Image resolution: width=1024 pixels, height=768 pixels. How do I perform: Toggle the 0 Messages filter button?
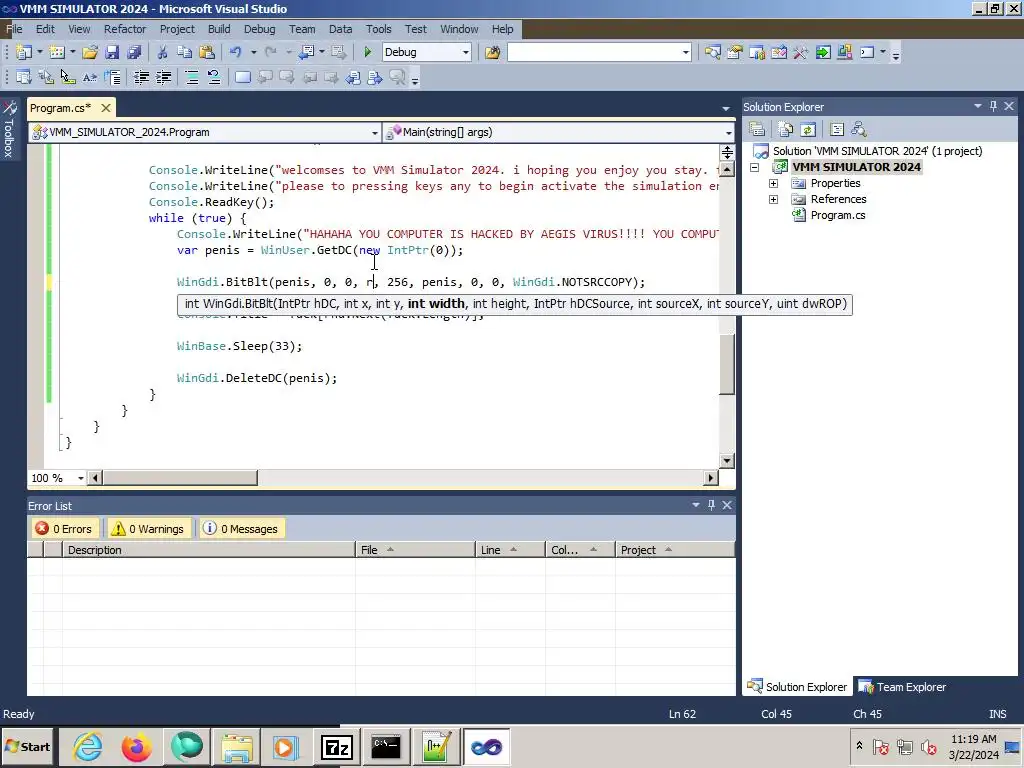[x=240, y=529]
